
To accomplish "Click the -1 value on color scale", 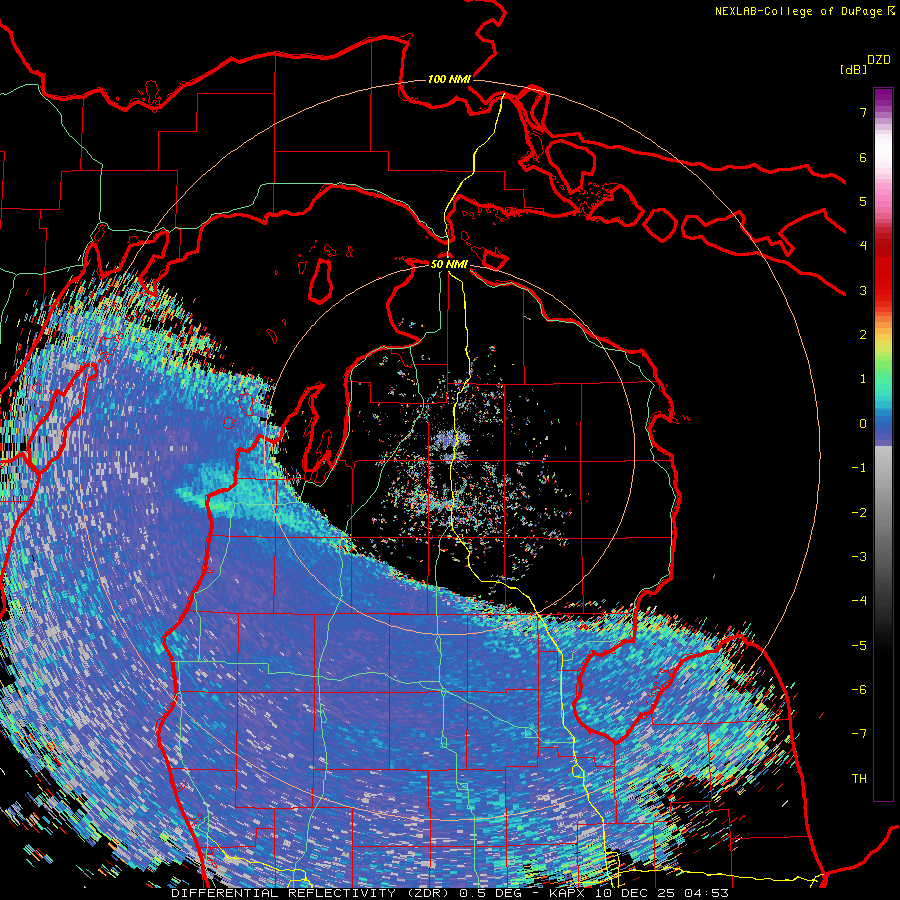I will (x=859, y=468).
